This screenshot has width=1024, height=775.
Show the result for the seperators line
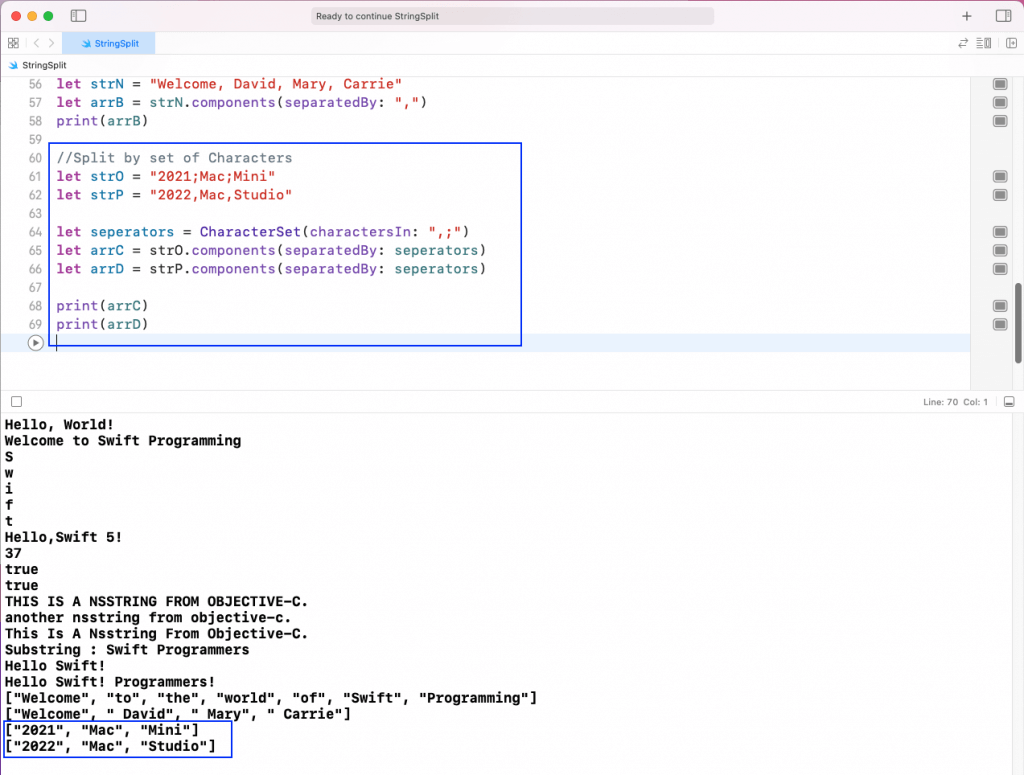[x=999, y=232]
